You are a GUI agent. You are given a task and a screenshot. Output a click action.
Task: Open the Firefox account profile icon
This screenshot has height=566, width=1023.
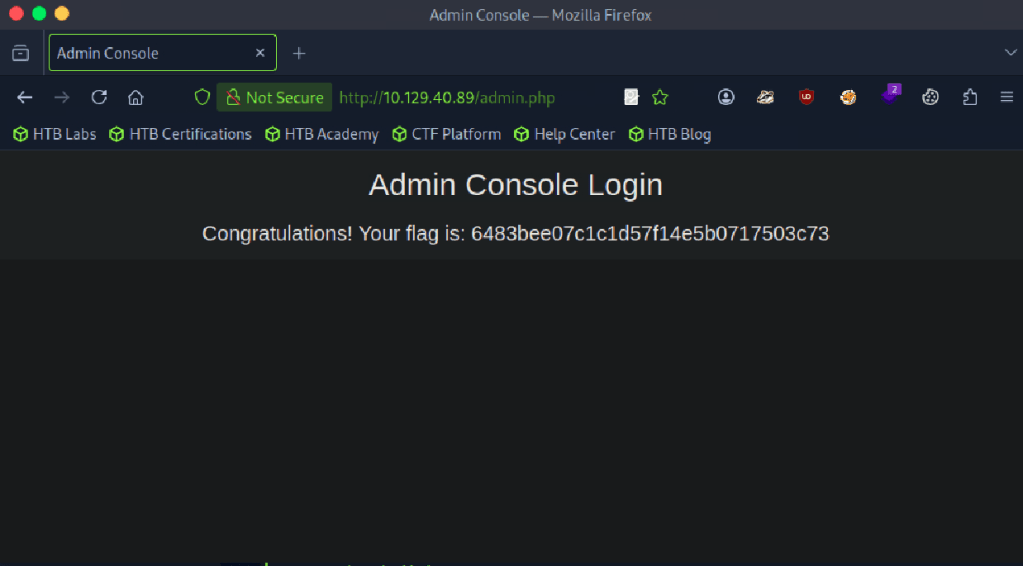(726, 97)
